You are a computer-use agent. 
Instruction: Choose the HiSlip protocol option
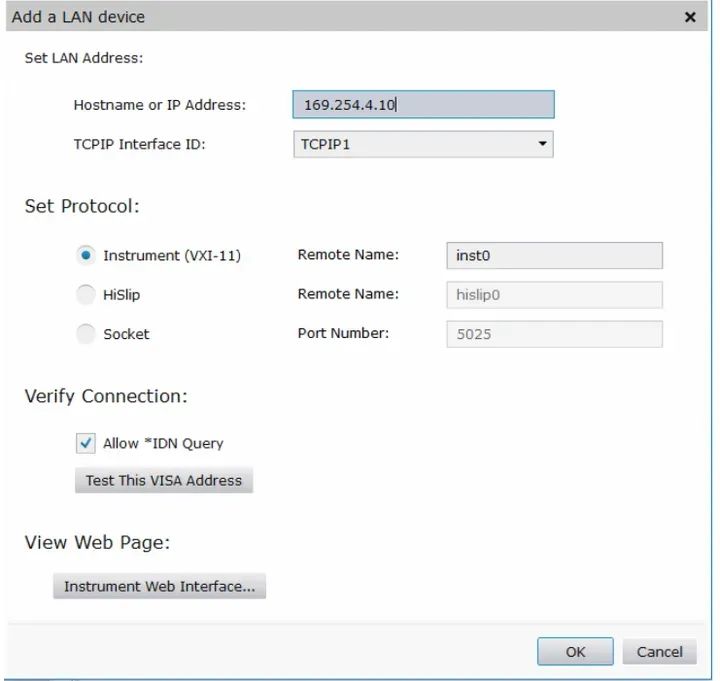(x=87, y=295)
